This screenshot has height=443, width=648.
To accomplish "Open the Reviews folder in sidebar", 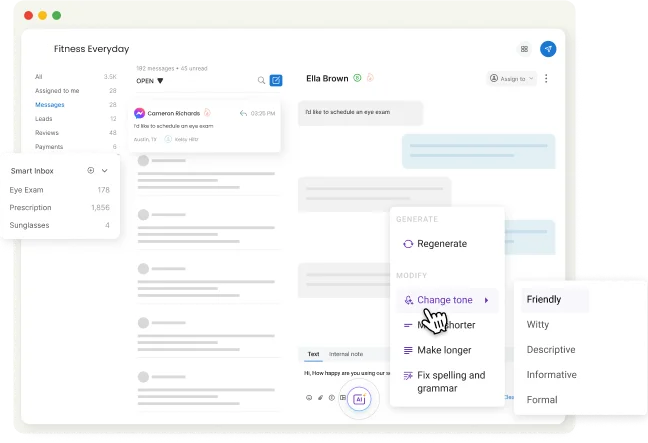I will point(47,132).
